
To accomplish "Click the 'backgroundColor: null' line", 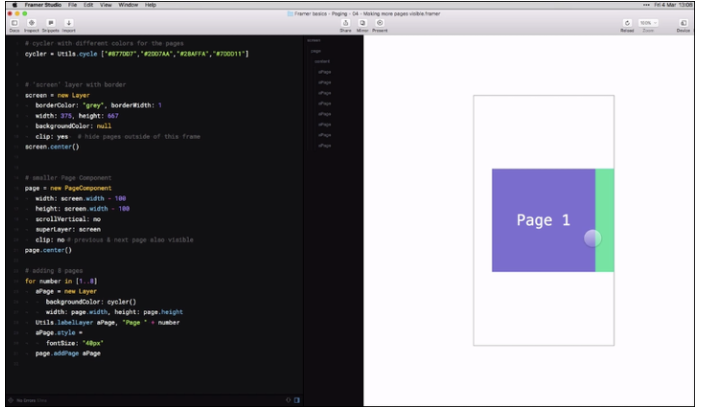I will 73,126.
